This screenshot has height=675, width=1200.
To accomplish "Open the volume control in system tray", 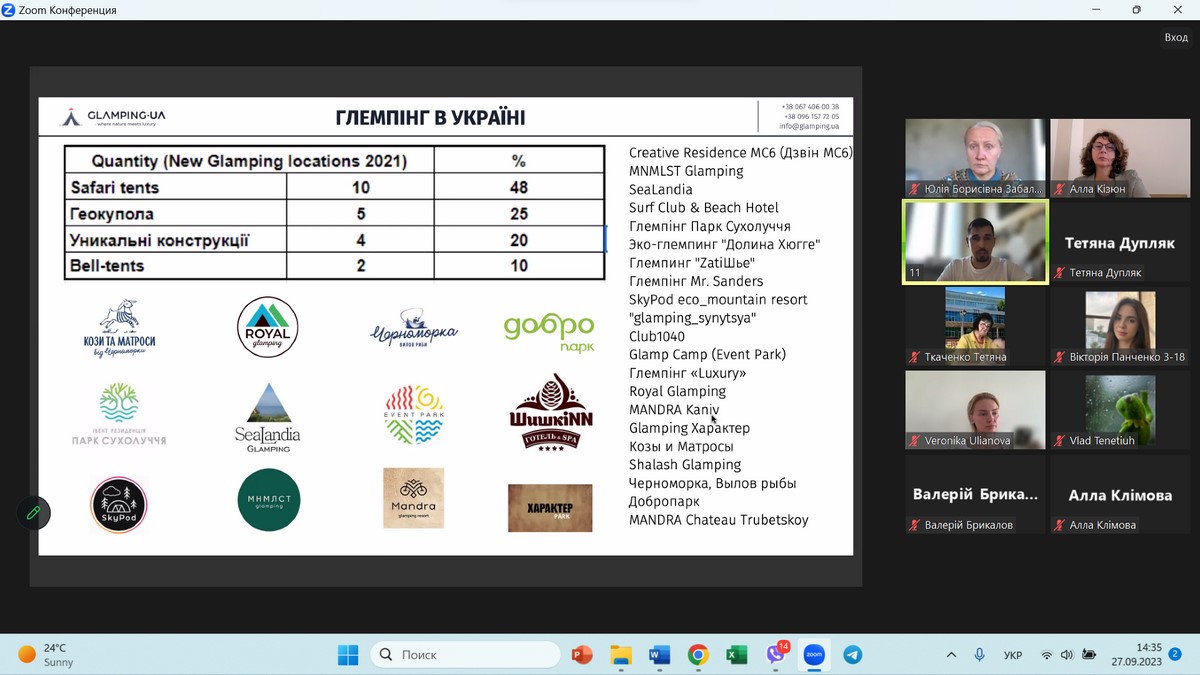I will [x=1067, y=655].
